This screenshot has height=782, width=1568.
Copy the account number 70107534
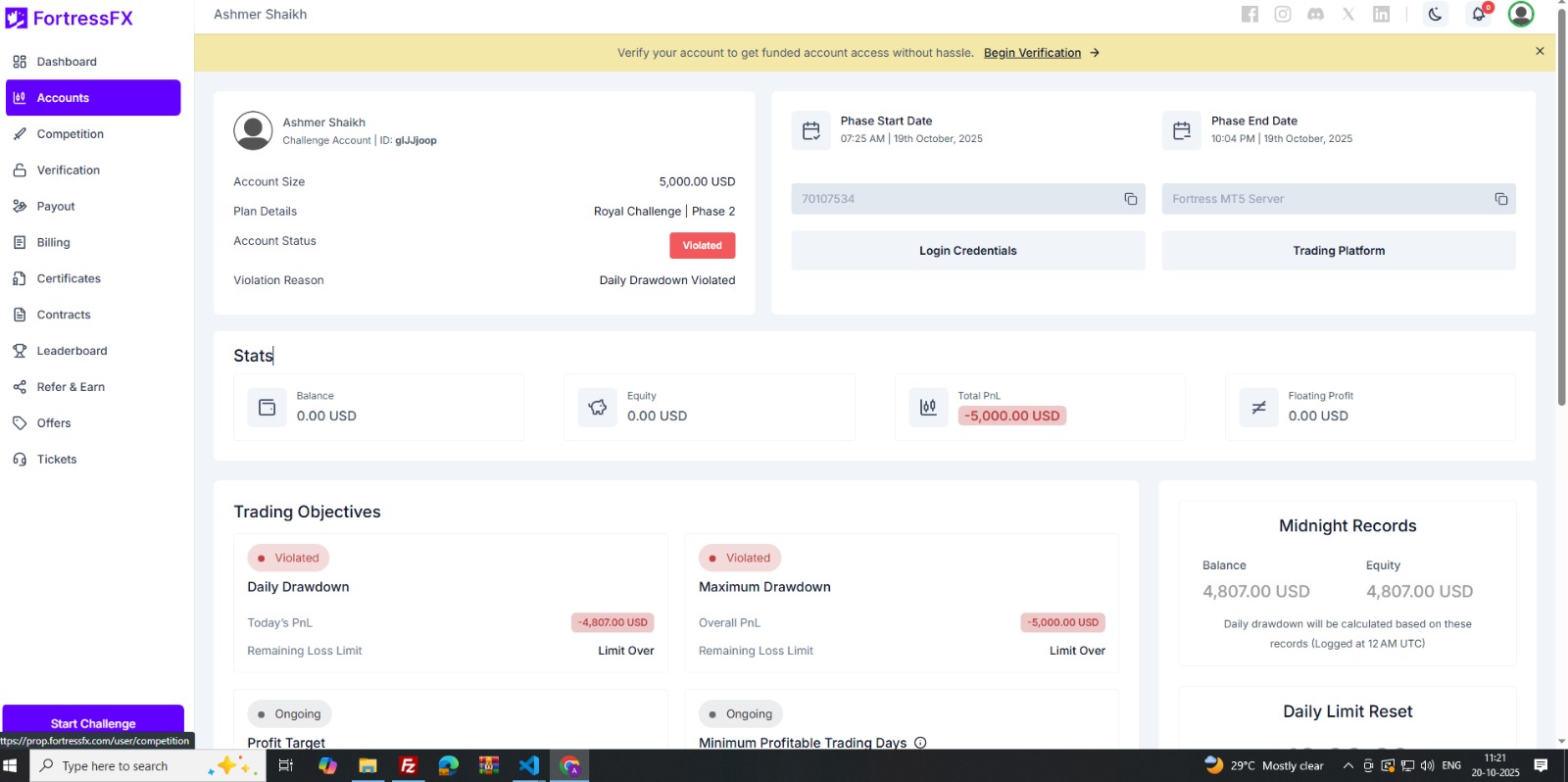click(x=1130, y=199)
